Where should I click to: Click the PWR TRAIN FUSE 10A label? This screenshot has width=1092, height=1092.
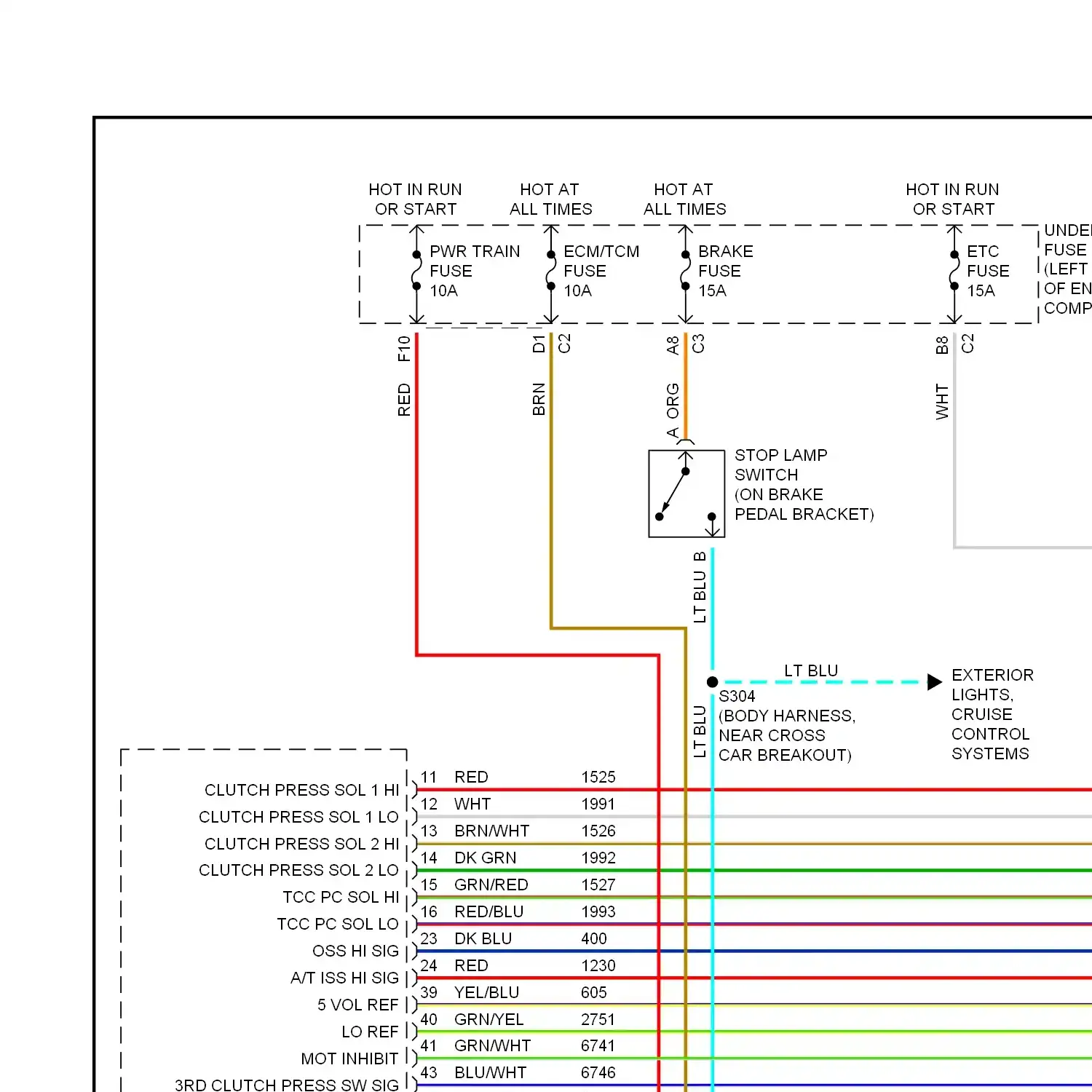coord(475,271)
